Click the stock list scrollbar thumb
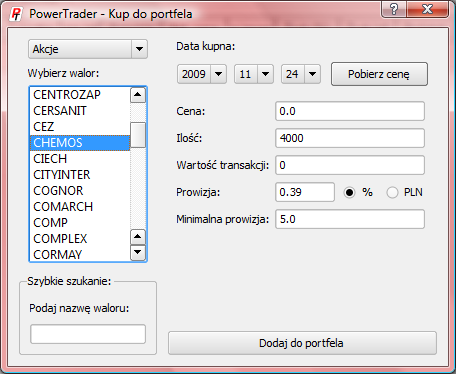Screen dimensions: 456x374 (138, 135)
